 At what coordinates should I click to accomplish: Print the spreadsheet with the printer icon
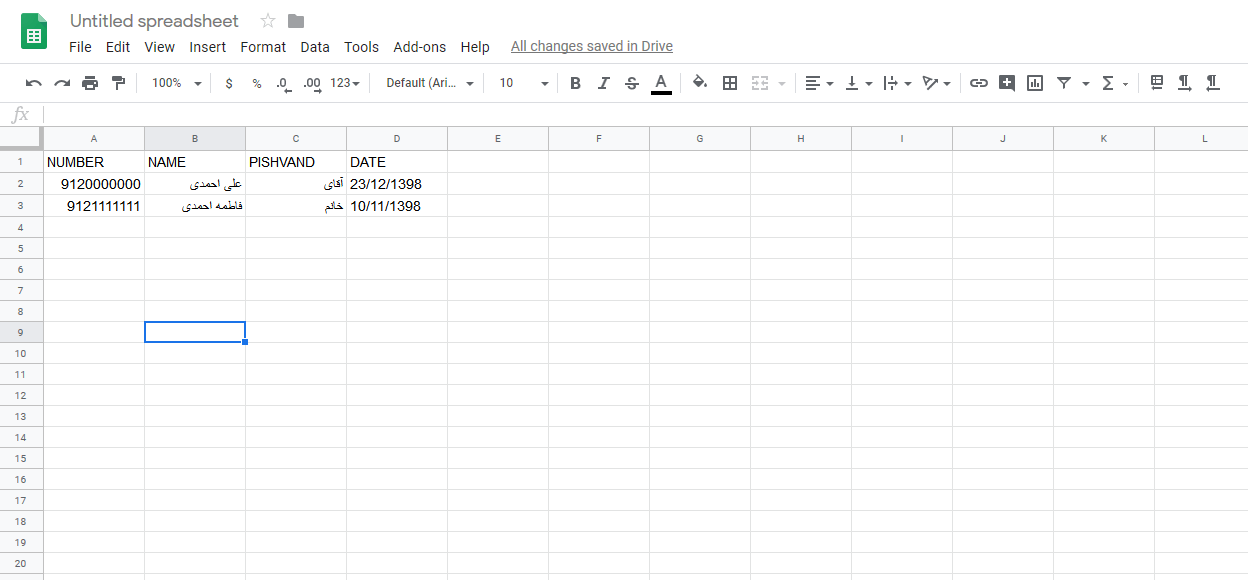90,83
